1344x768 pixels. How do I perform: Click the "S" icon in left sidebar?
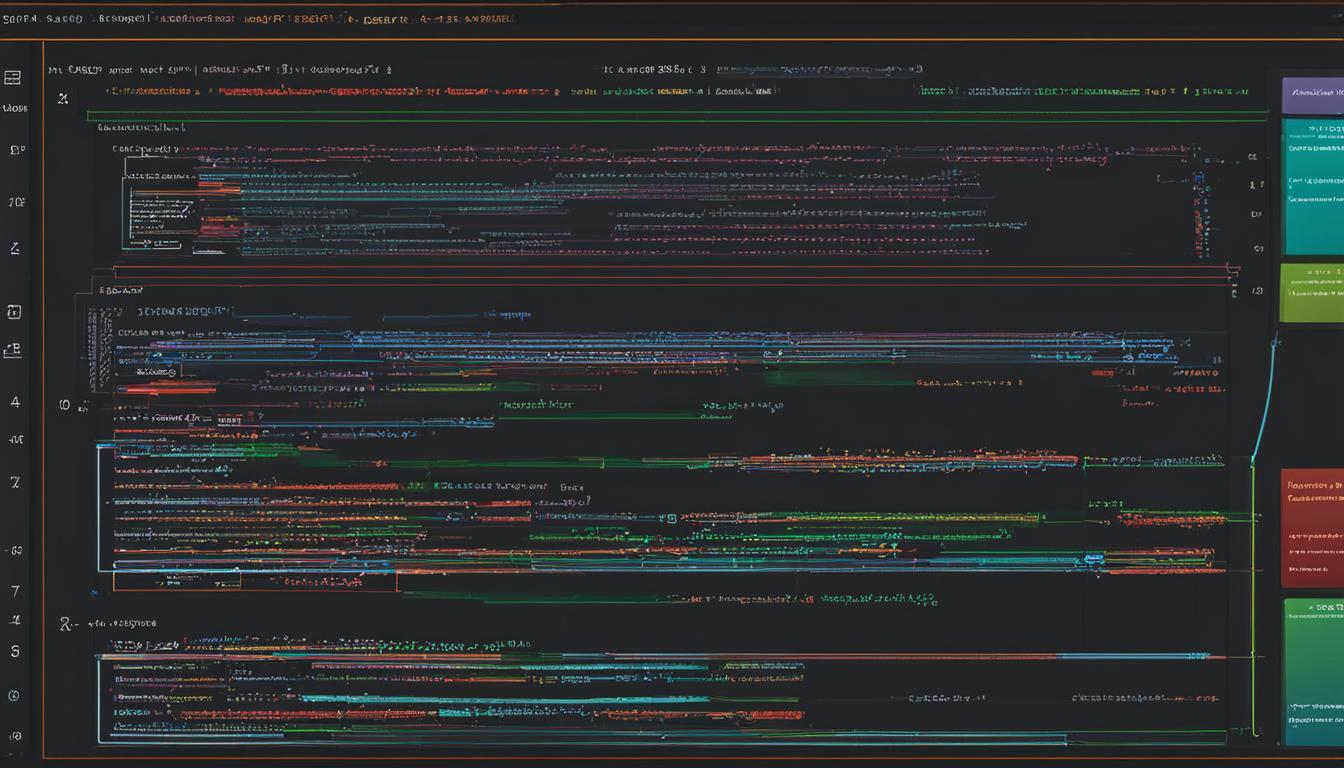coord(15,651)
